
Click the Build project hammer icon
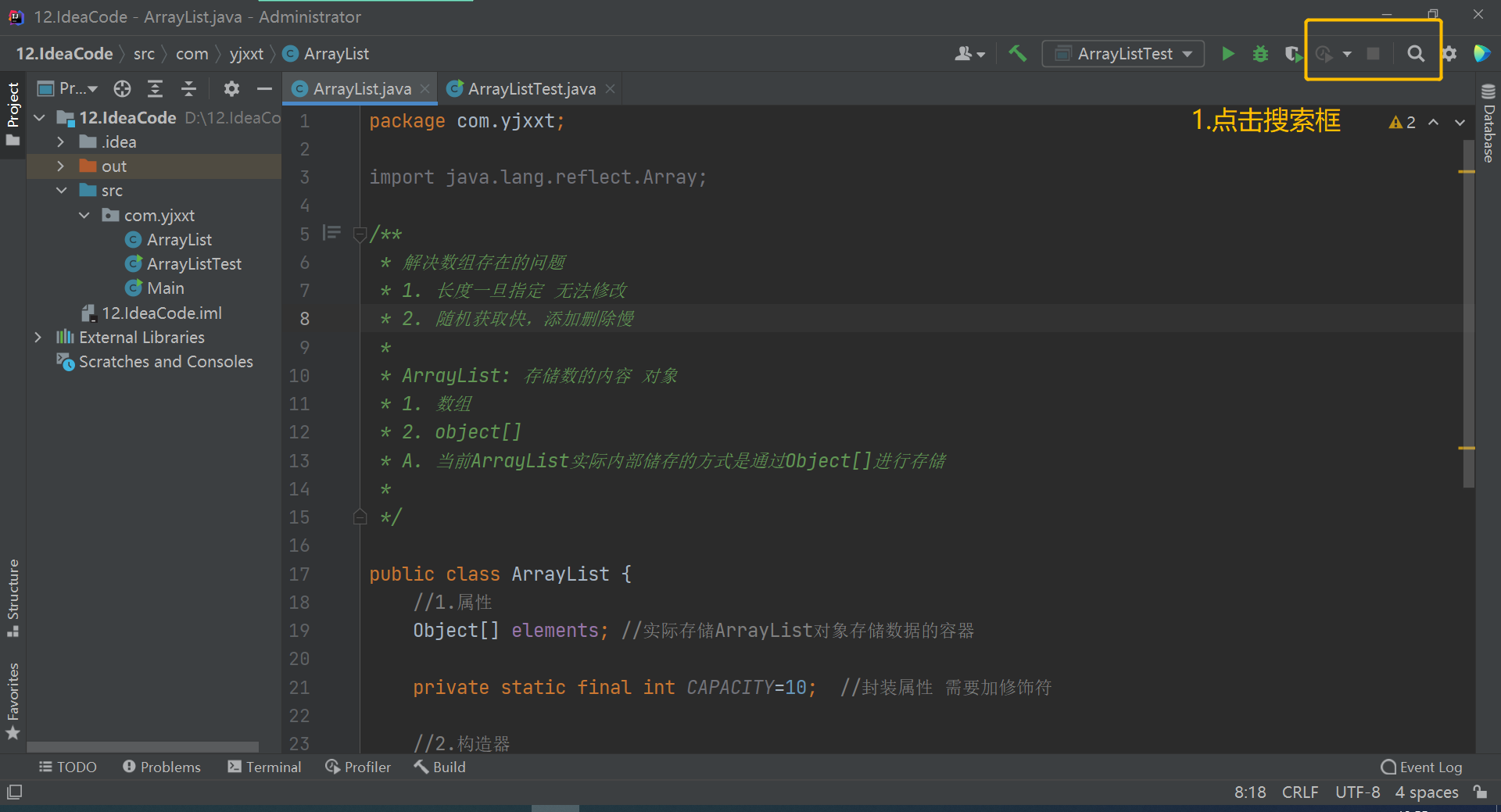click(1017, 54)
